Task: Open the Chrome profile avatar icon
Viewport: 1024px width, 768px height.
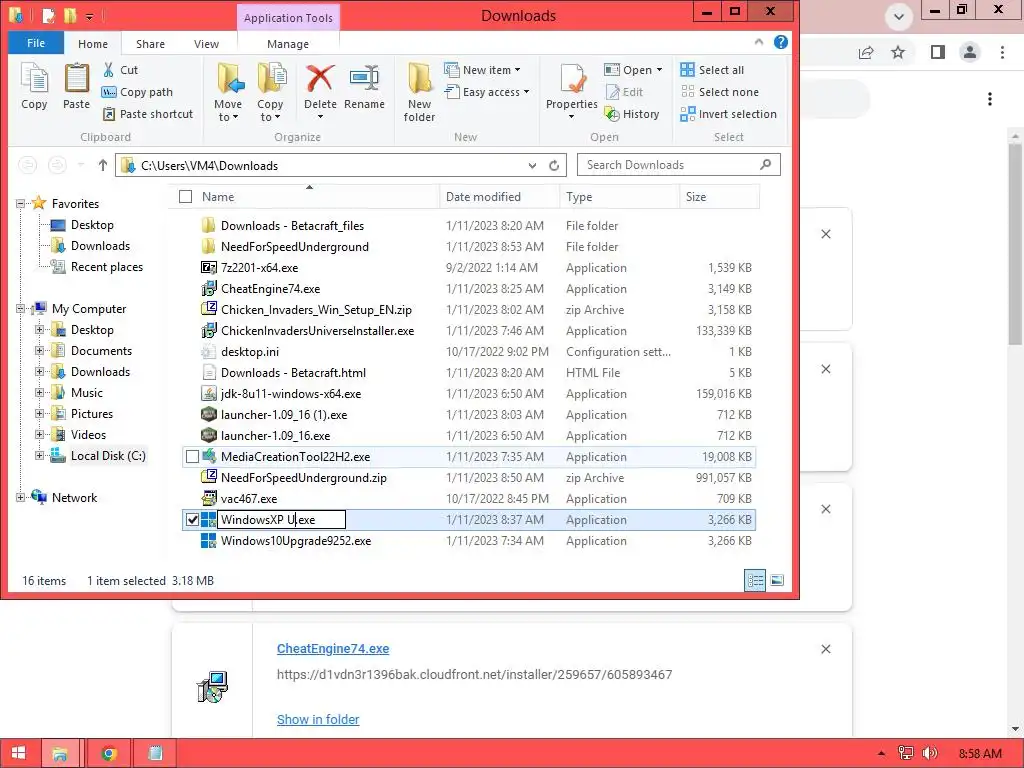Action: point(970,52)
